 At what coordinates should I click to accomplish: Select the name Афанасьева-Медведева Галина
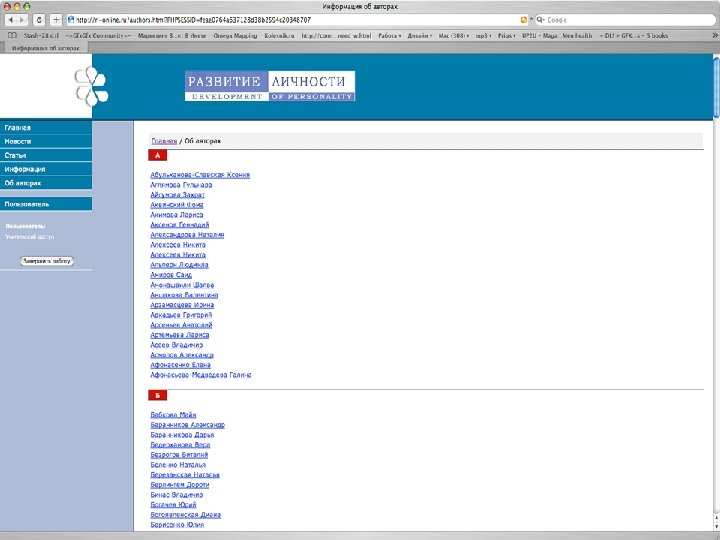click(x=201, y=375)
